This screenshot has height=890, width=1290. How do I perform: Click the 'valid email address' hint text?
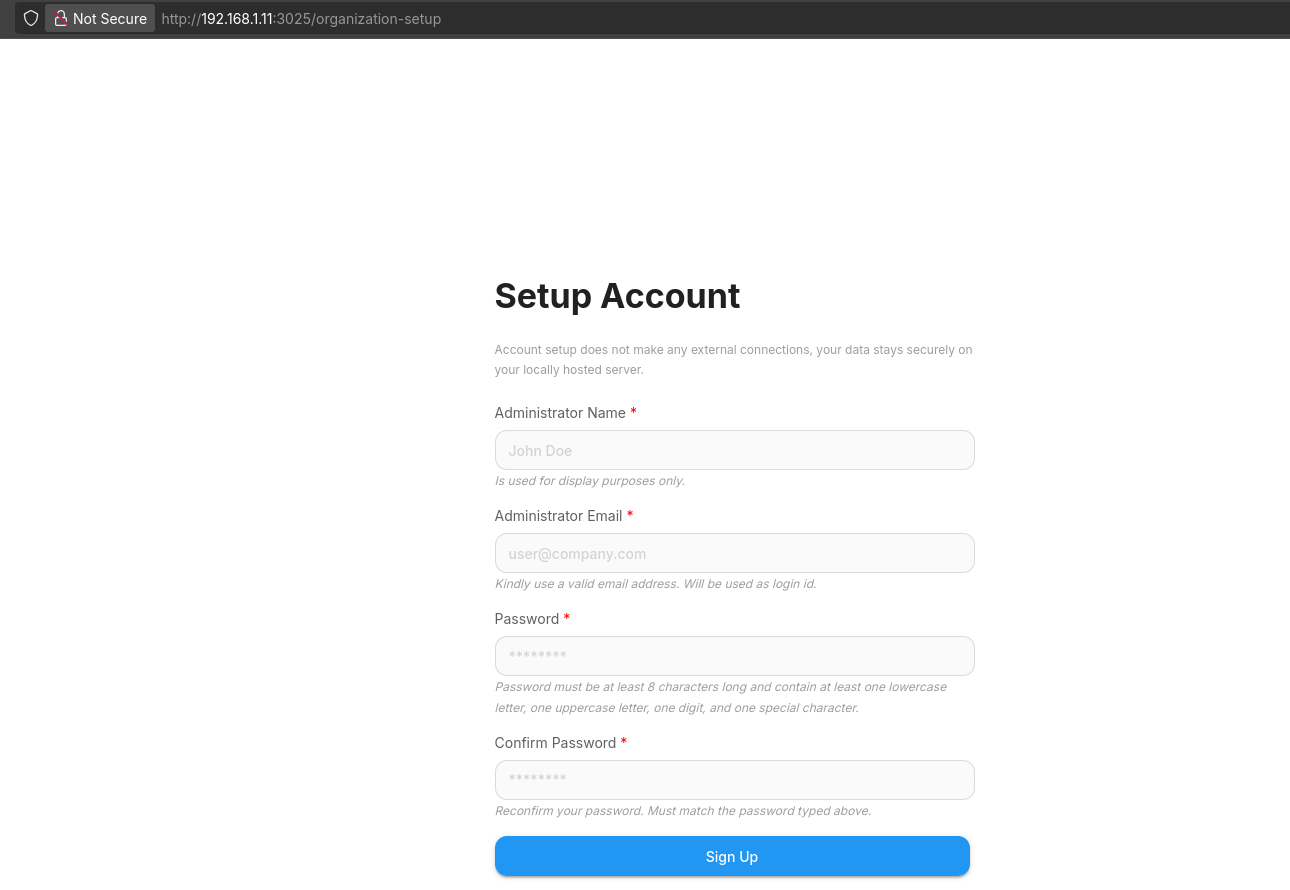tap(655, 584)
